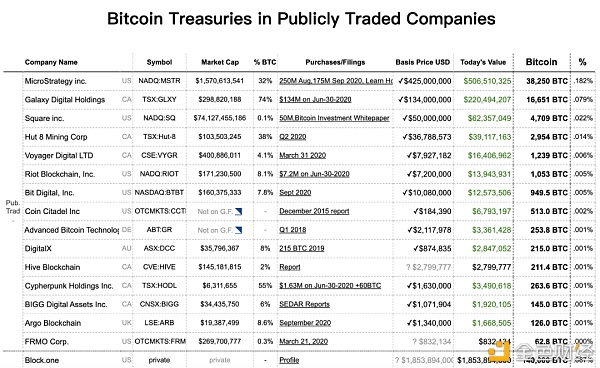Open Coin Citadel December 2015 report link
The image size is (600, 368).
coord(314,211)
